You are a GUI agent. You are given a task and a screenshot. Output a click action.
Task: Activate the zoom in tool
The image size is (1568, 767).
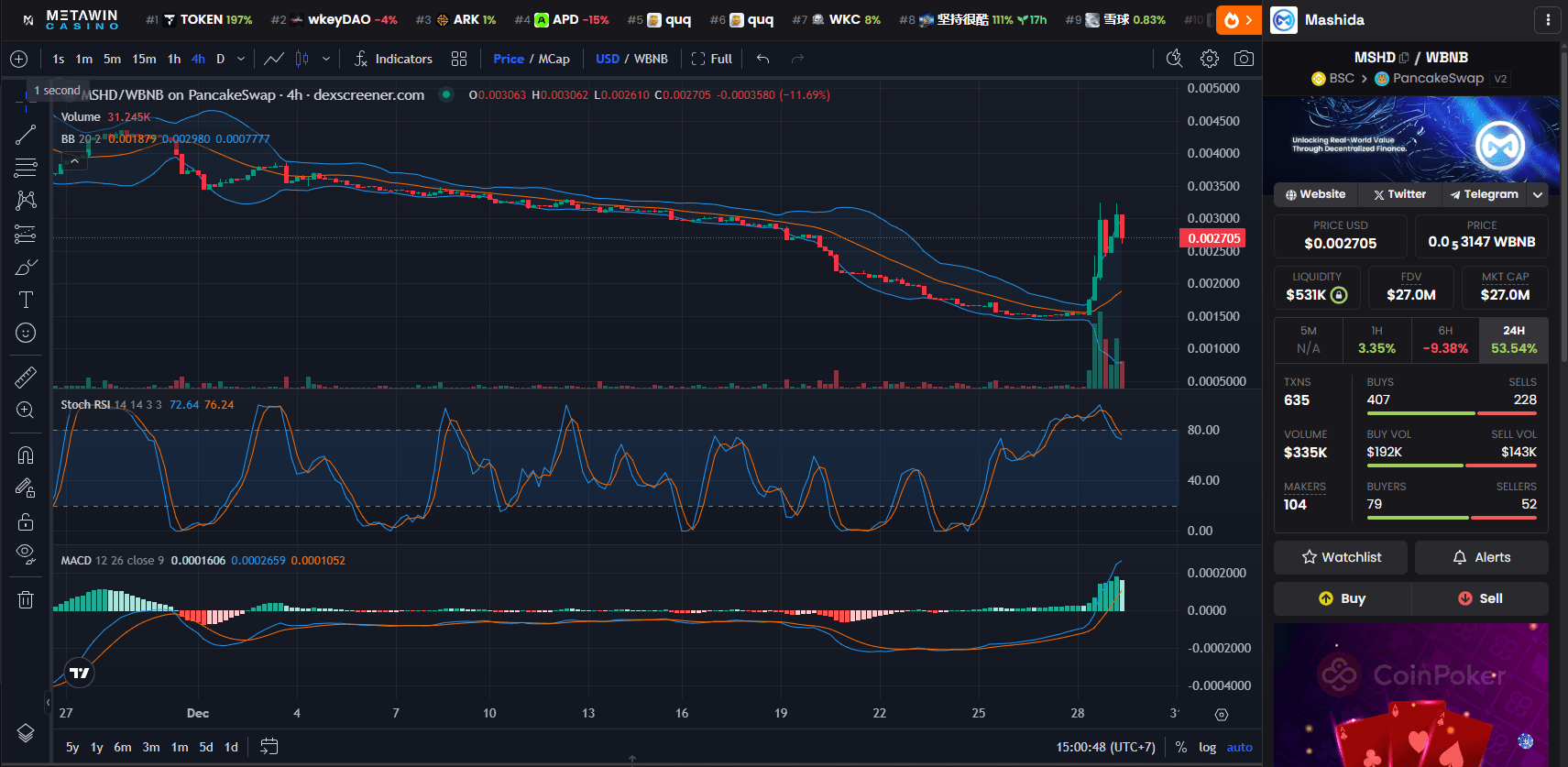(x=26, y=410)
